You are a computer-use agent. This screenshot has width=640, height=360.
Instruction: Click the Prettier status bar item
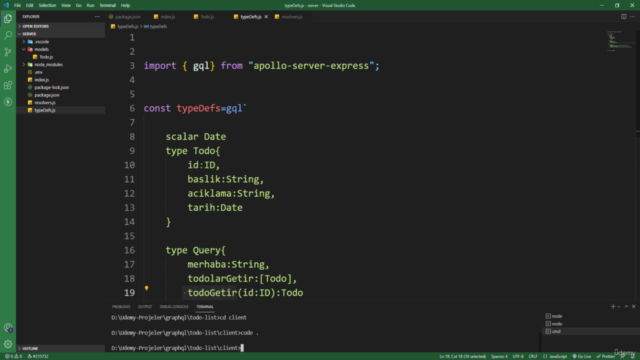605,356
